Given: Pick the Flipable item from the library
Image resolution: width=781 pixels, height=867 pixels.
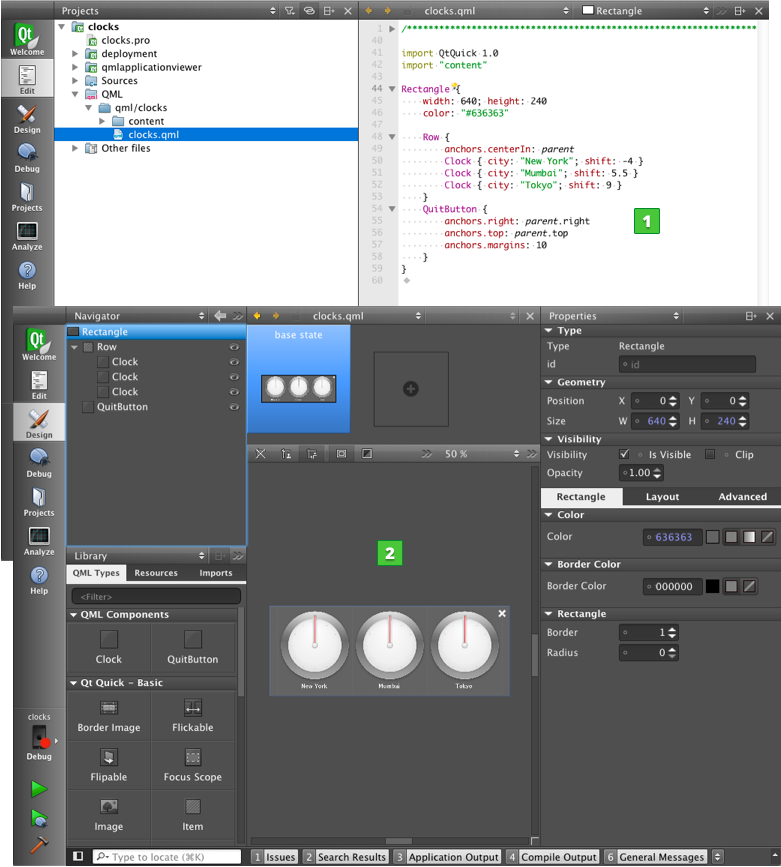Looking at the screenshot, I should pyautogui.click(x=109, y=757).
